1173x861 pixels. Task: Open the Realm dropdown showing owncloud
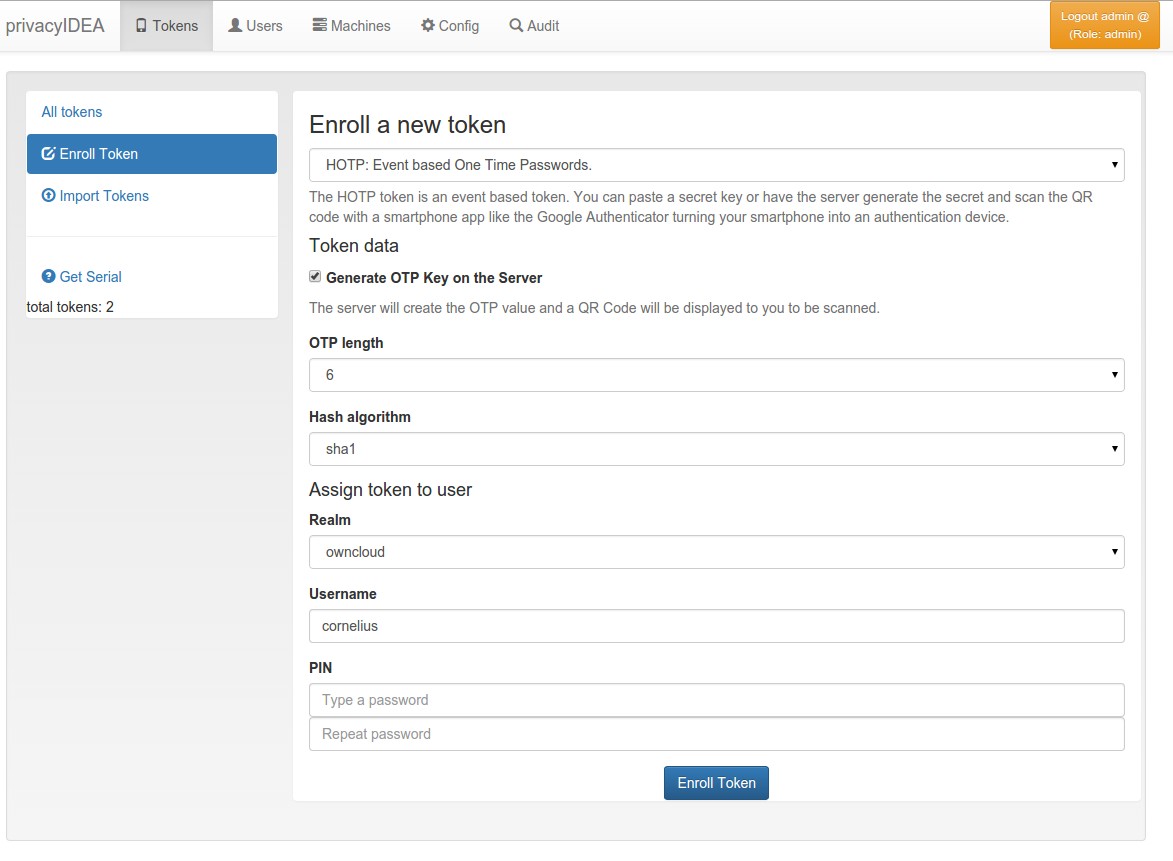tap(717, 552)
